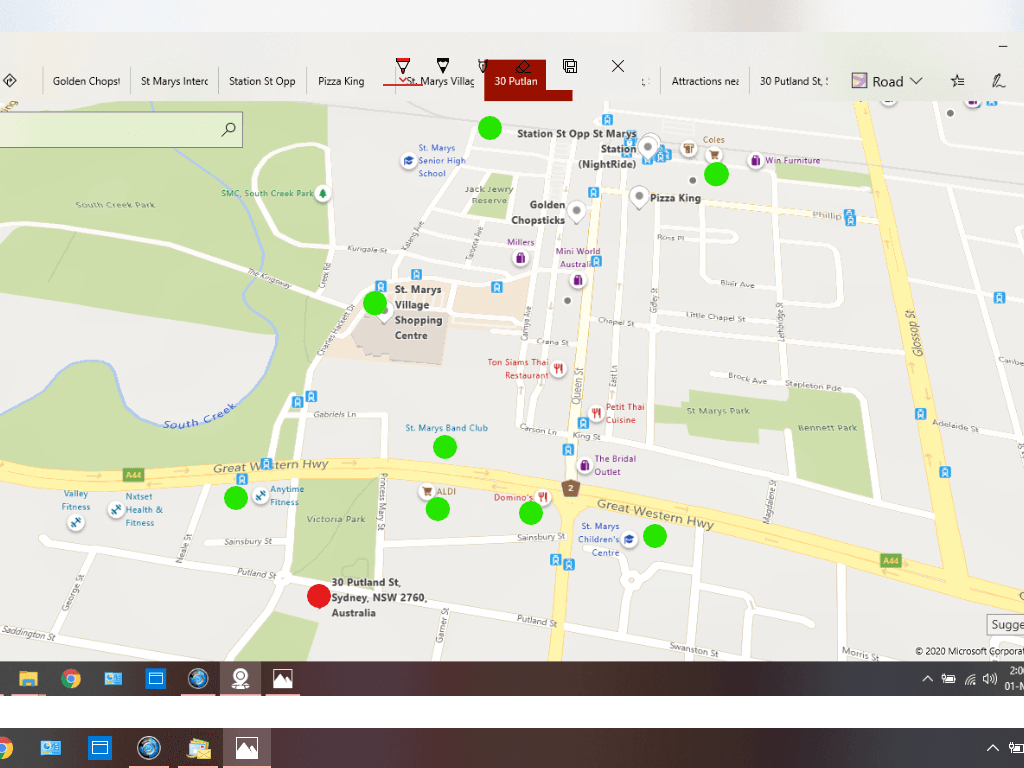1024x768 pixels.
Task: Open the directions icon on toolbar
Action: pos(10,81)
